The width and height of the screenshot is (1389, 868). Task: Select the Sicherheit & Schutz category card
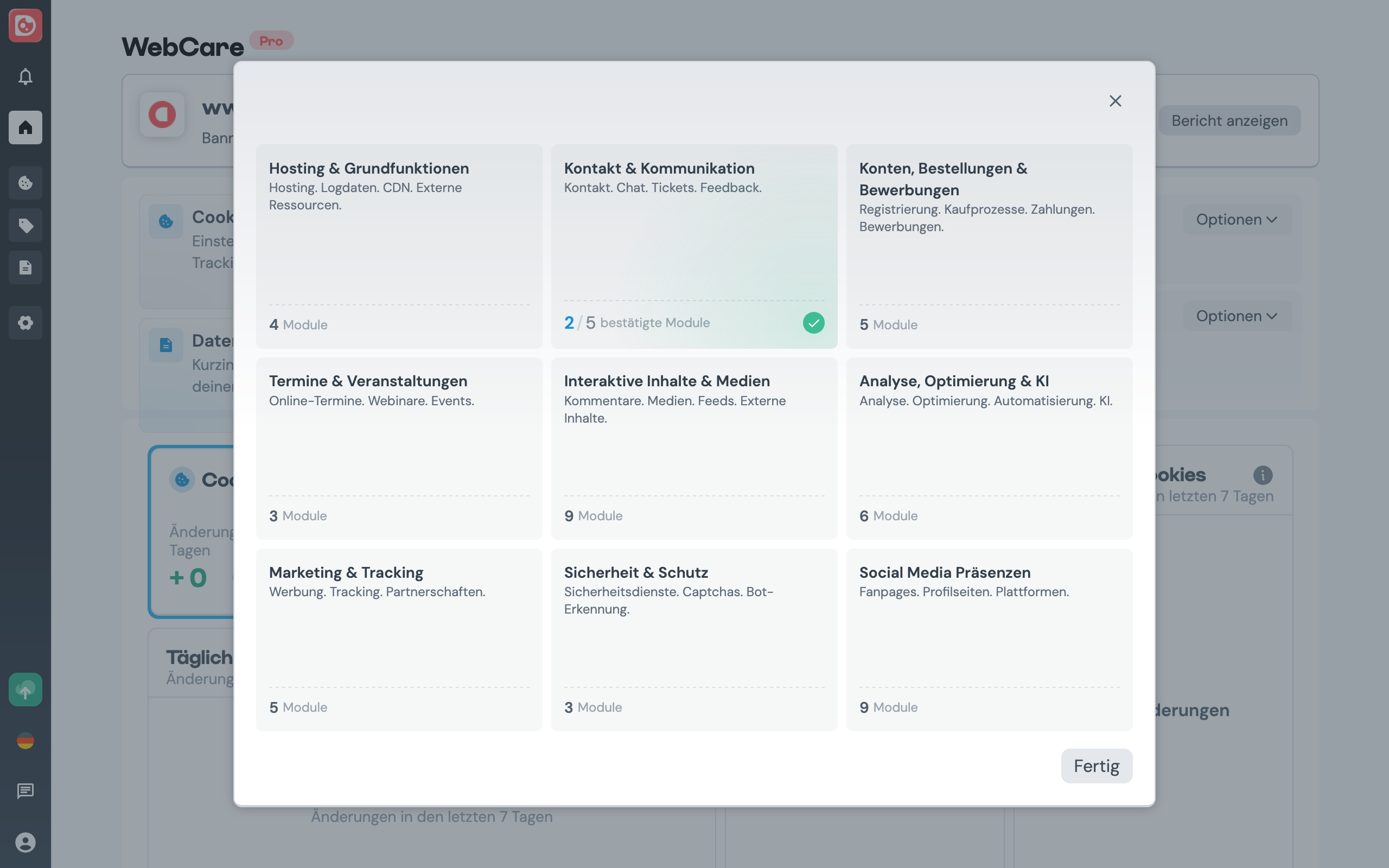[x=694, y=639]
